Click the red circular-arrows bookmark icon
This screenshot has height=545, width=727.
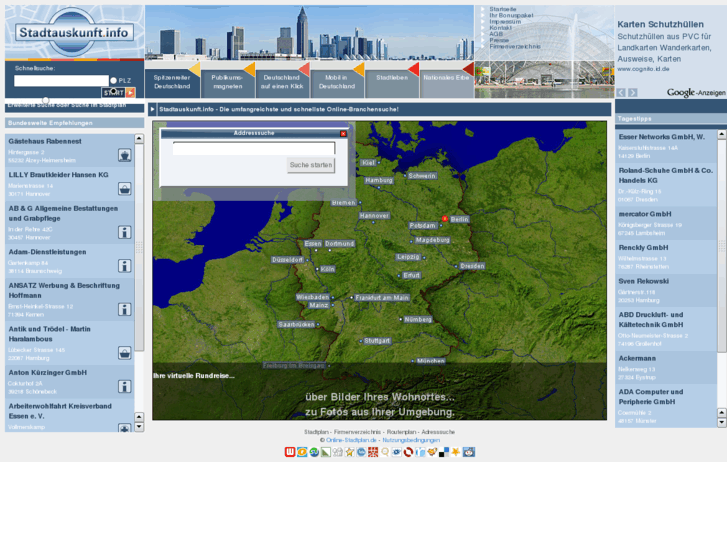[x=408, y=452]
